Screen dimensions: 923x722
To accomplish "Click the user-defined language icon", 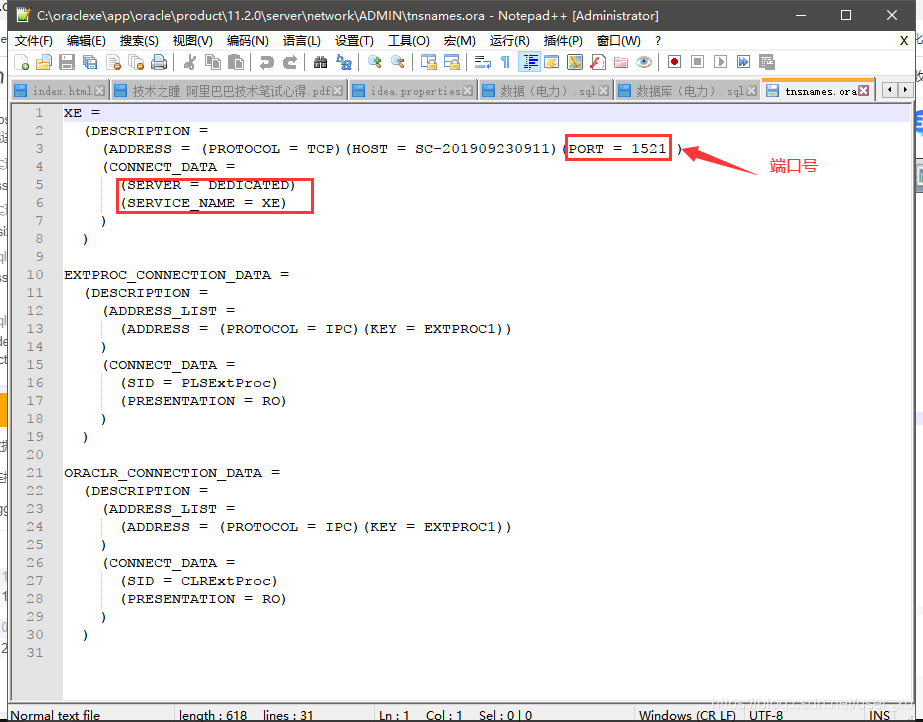I will (552, 62).
